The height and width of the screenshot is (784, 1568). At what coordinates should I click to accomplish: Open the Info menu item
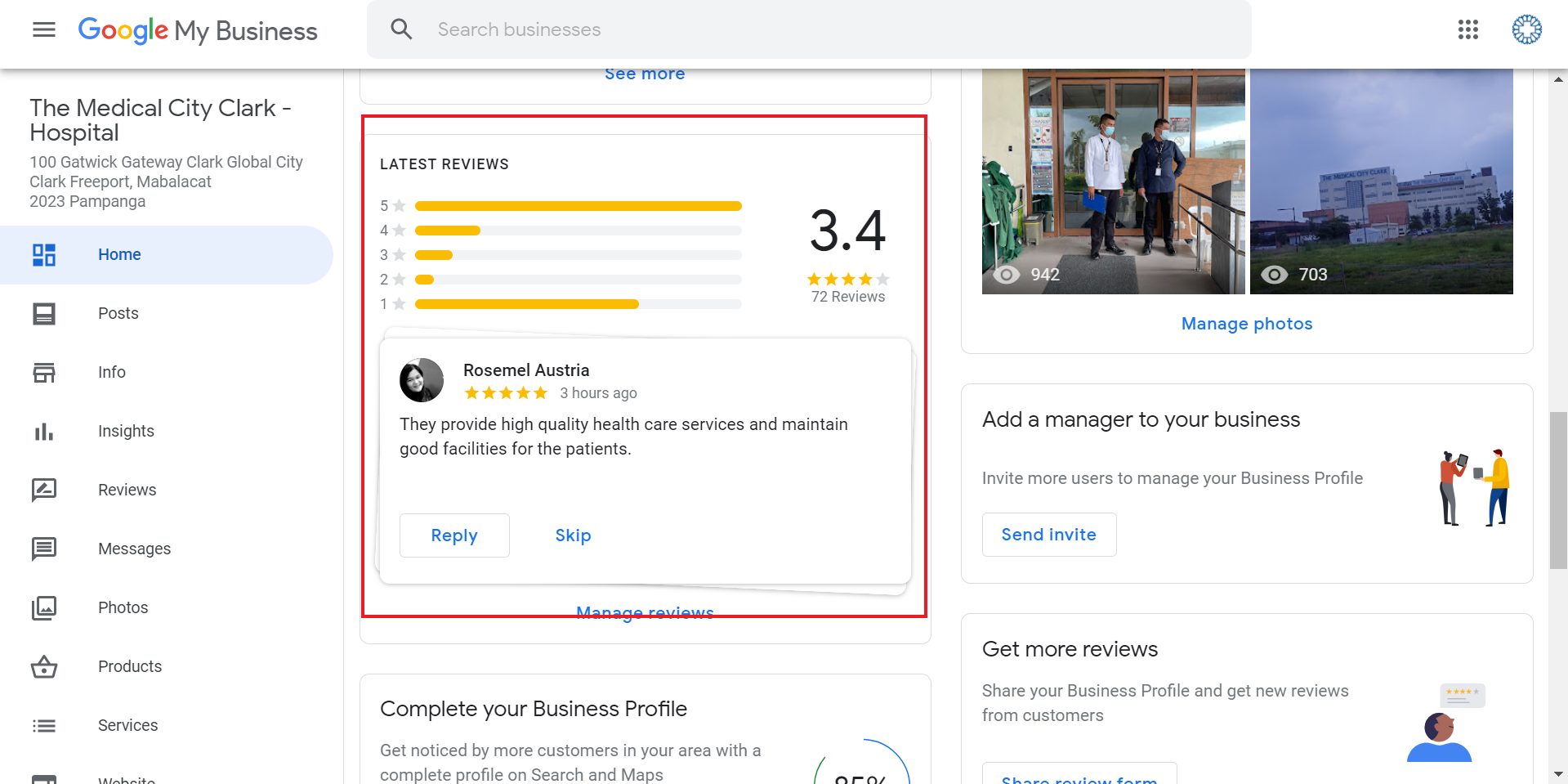click(x=112, y=373)
